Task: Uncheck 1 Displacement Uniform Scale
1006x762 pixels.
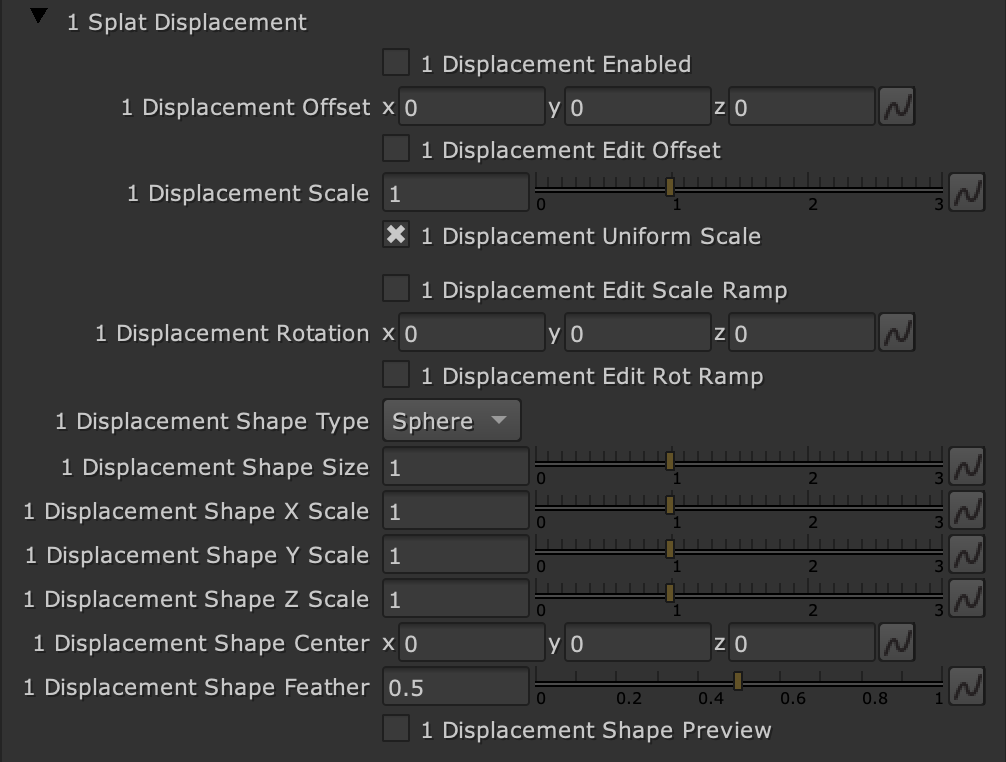Action: pos(396,235)
